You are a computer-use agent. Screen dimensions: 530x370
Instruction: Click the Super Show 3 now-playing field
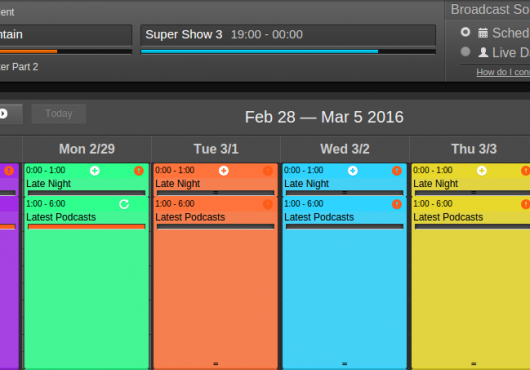[x=288, y=34]
